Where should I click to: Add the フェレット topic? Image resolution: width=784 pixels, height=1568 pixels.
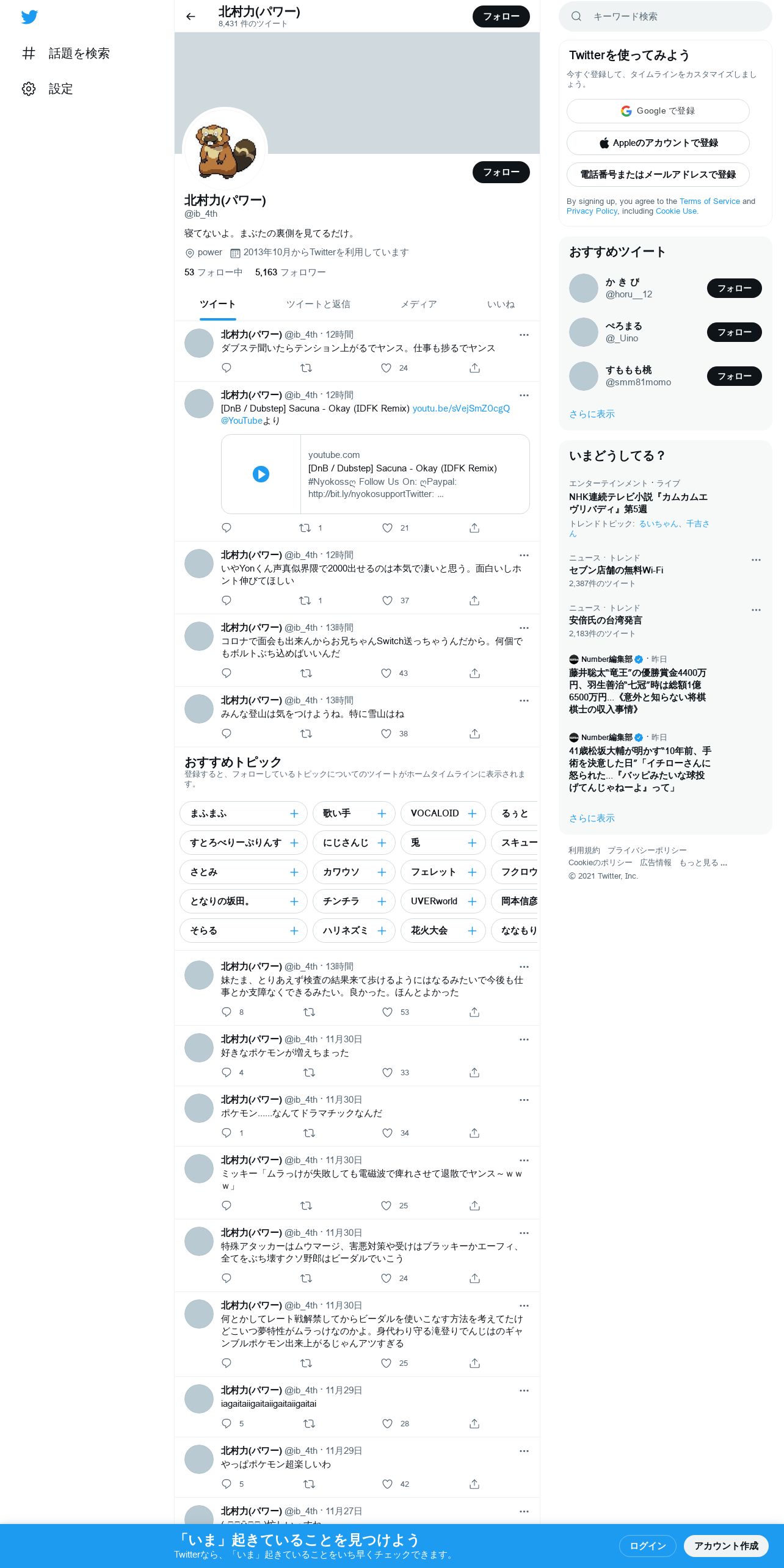click(x=472, y=872)
